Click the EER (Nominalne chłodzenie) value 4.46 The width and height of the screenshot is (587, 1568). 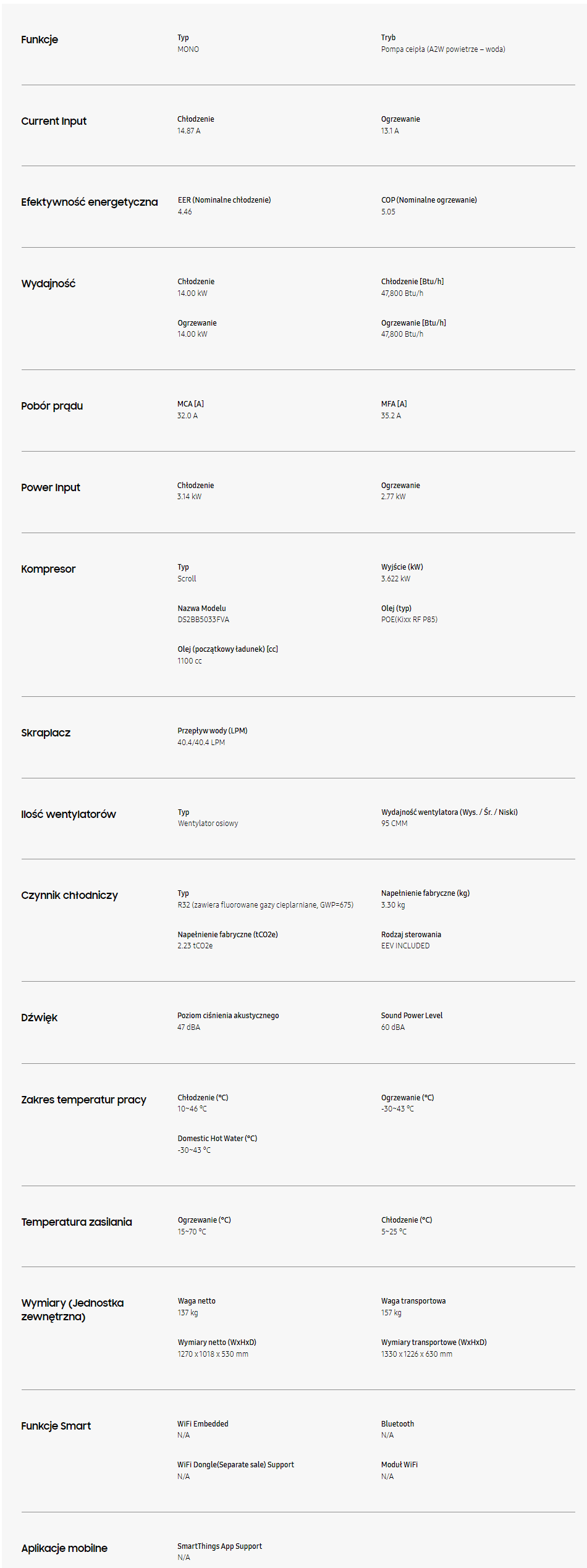pyautogui.click(x=185, y=212)
